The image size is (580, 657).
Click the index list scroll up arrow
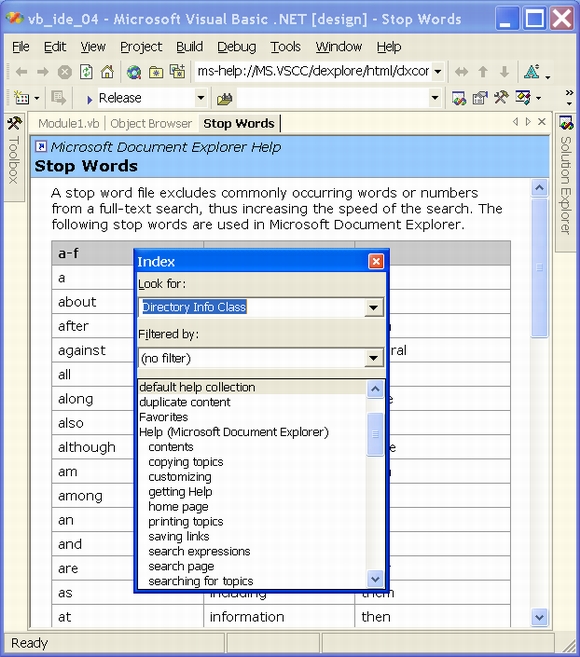click(375, 389)
